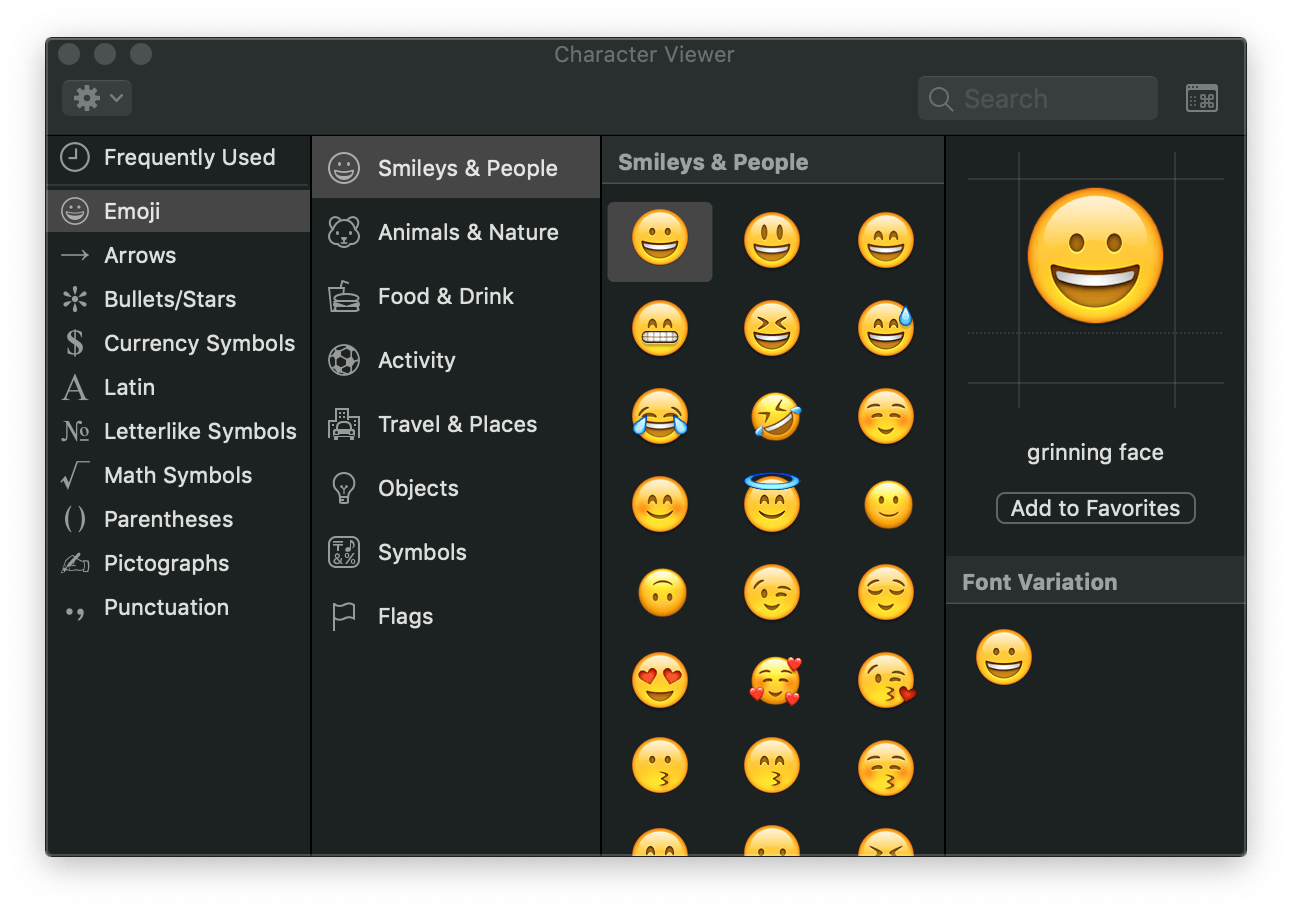Select the Activity category icon
This screenshot has height=910, width=1292.
tap(344, 360)
